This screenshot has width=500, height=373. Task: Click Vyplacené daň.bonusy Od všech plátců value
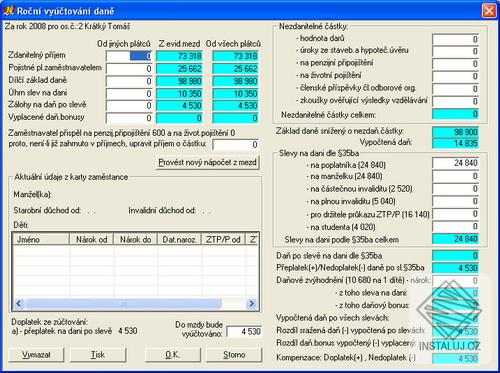coord(236,118)
